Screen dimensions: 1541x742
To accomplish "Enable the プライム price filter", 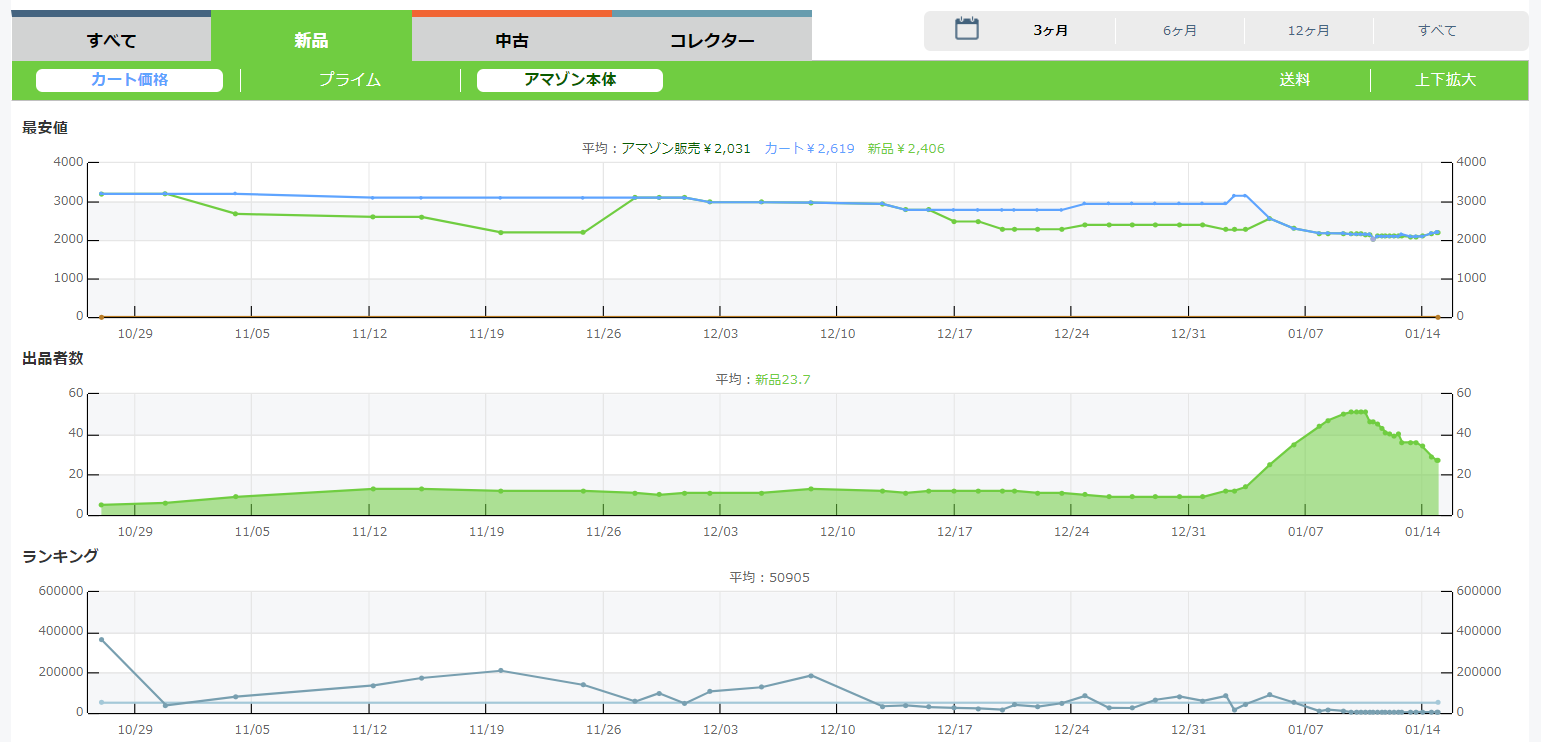I will (x=350, y=80).
